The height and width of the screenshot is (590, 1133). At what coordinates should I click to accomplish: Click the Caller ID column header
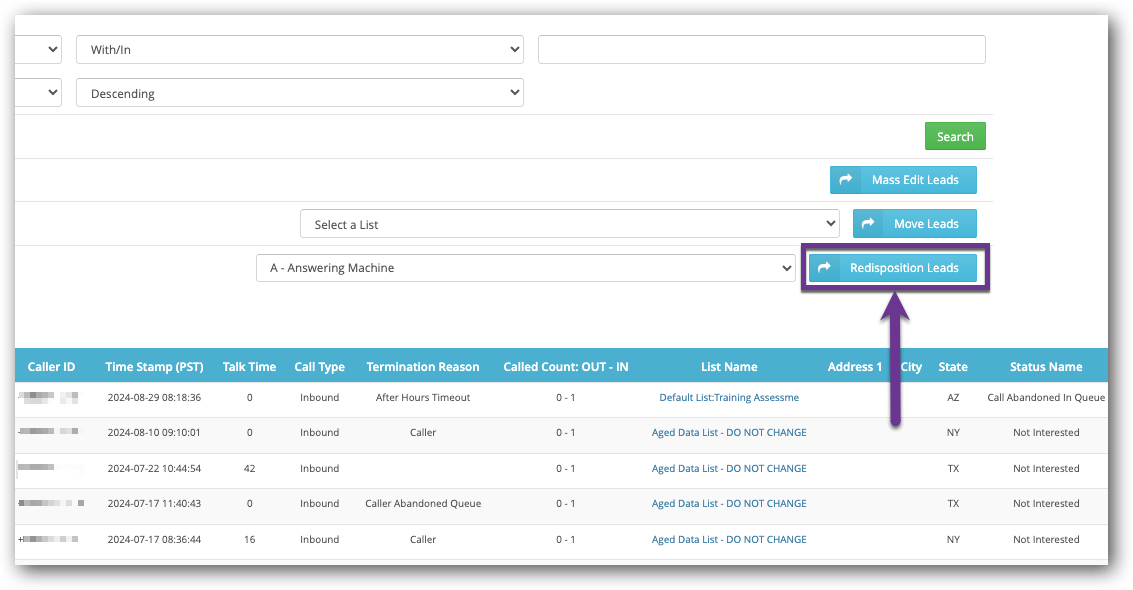[51, 367]
